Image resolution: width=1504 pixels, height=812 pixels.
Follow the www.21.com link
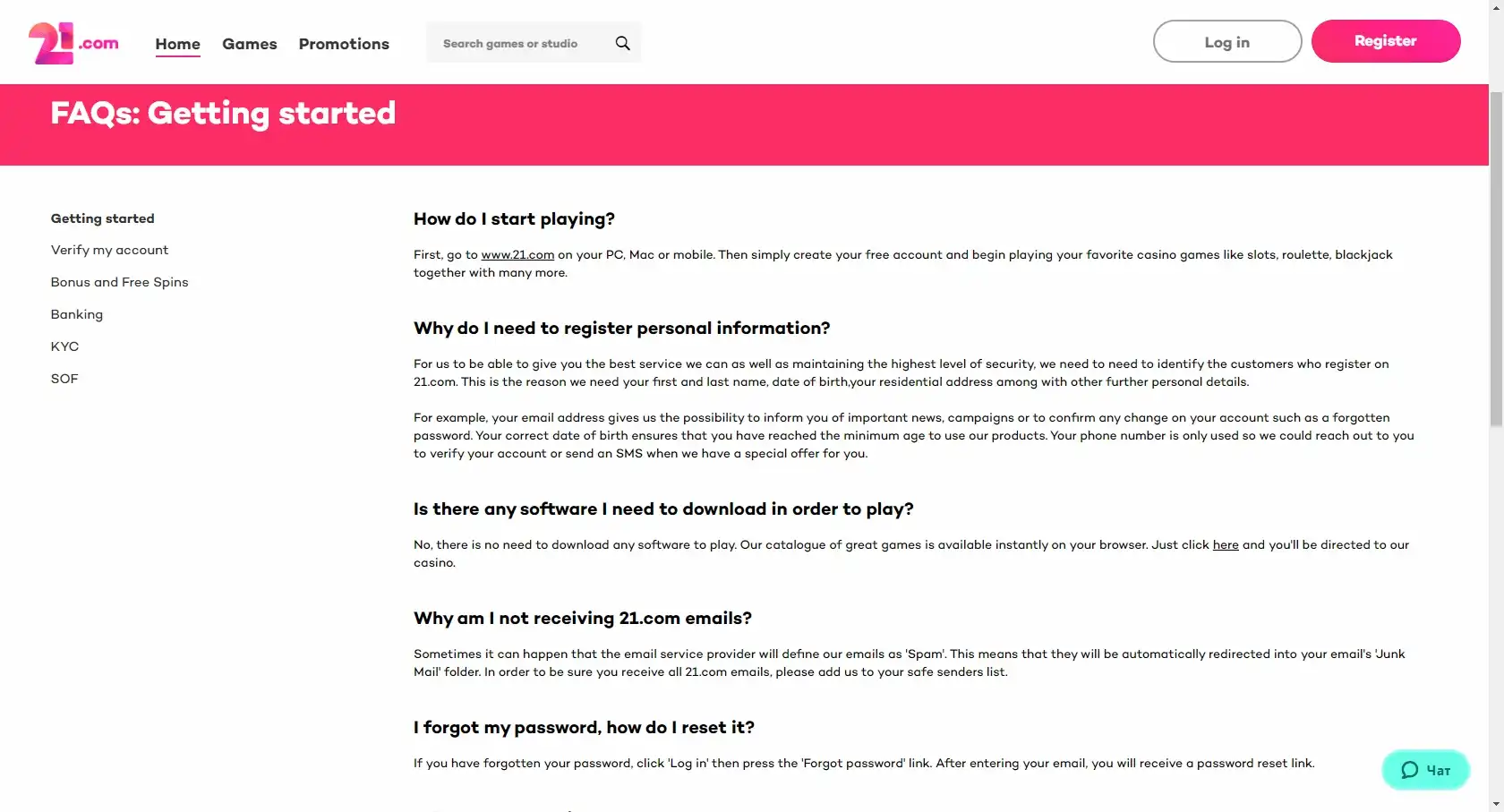[517, 255]
